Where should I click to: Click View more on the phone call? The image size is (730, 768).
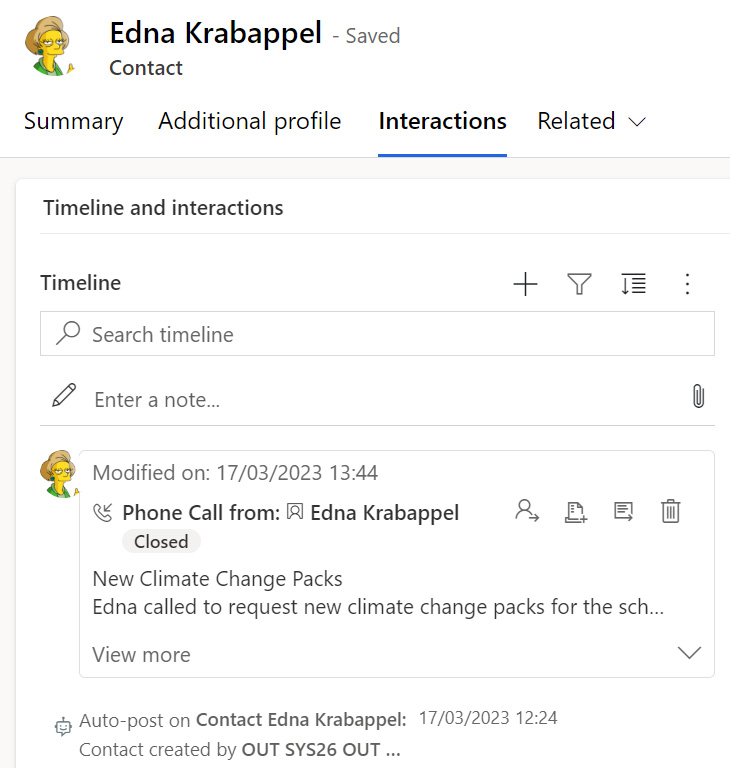(x=141, y=655)
